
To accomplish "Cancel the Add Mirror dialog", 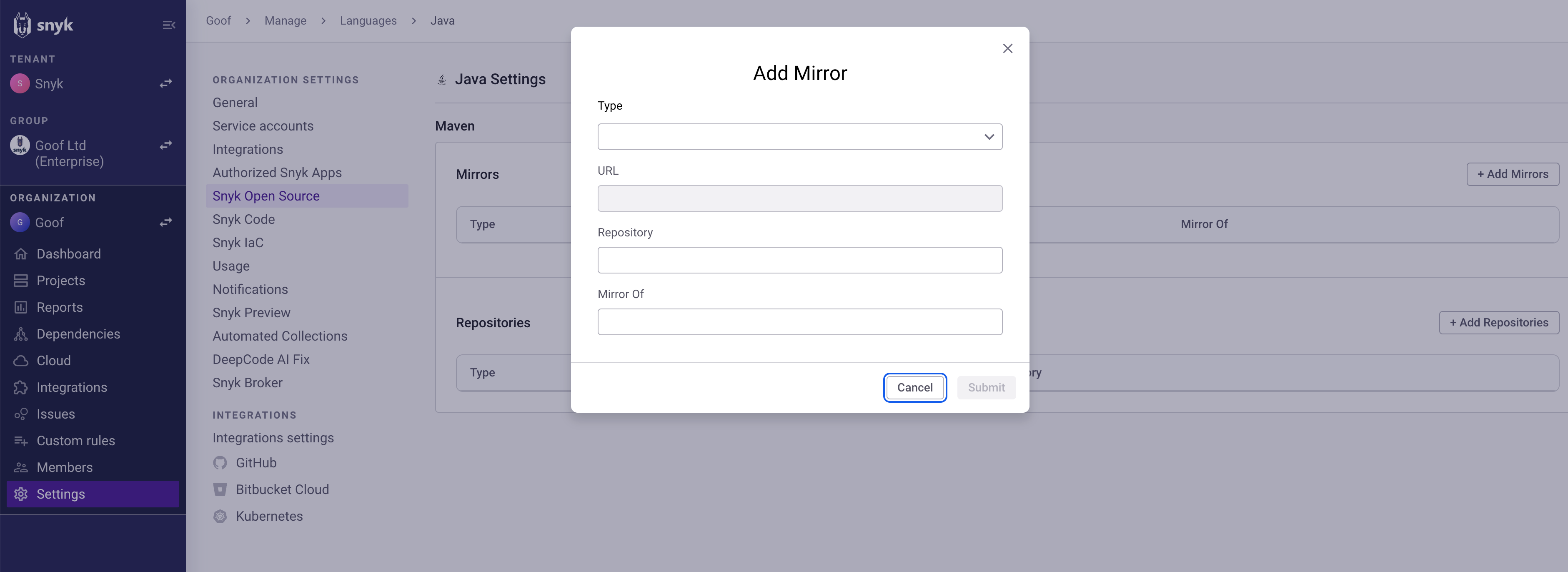I will (x=914, y=387).
